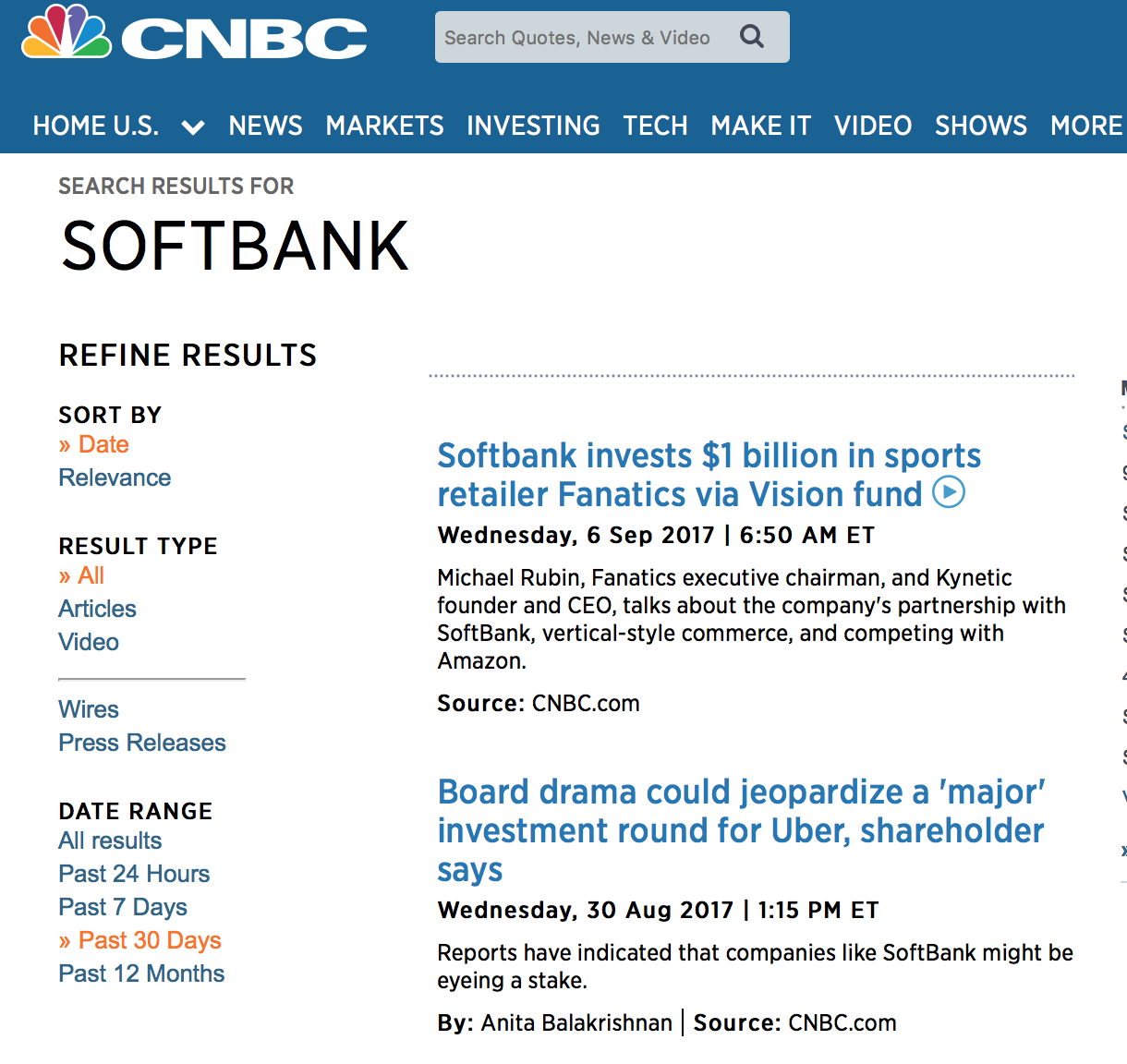Open the MAKE IT section

point(761,126)
